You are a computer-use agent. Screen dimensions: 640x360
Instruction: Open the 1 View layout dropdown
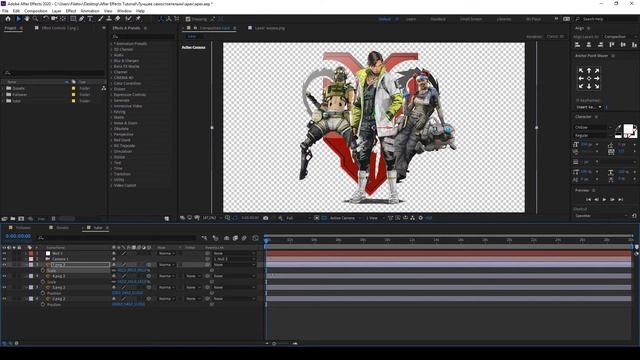pyautogui.click(x=374, y=218)
